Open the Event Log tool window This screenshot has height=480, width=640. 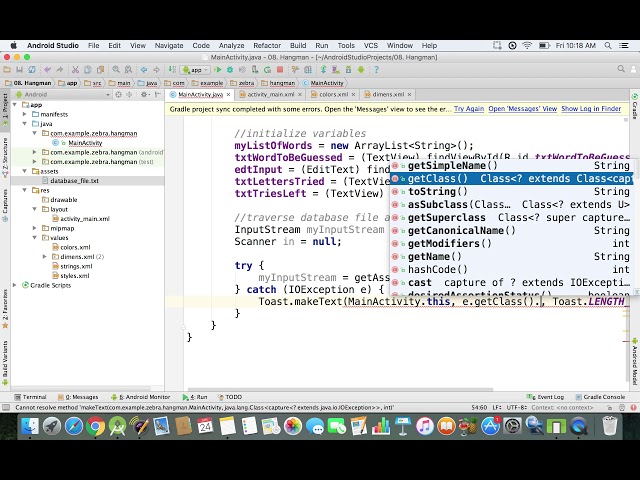point(546,397)
